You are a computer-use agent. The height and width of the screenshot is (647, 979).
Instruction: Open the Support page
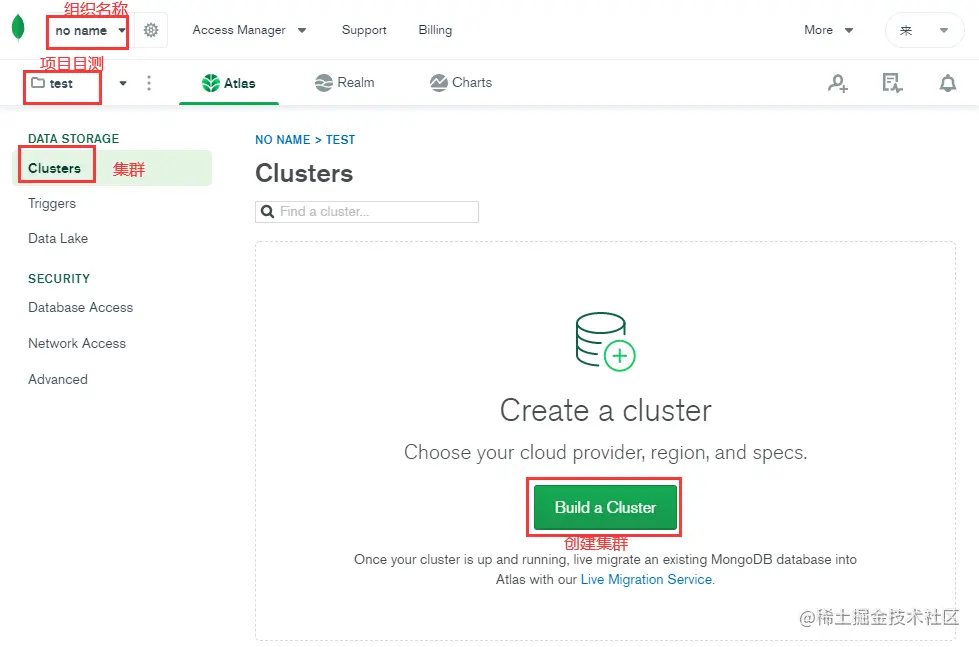364,30
